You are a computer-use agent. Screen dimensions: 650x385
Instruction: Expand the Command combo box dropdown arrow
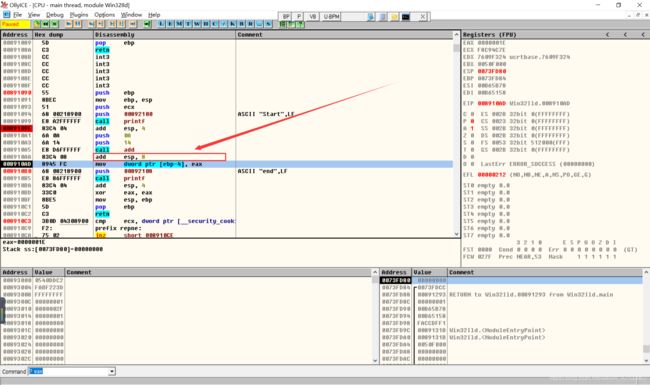point(112,372)
